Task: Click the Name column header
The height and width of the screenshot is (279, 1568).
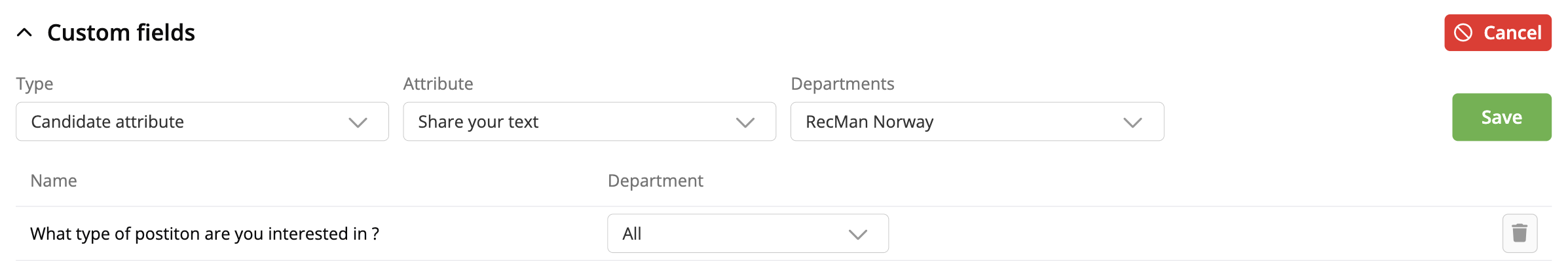Action: pyautogui.click(x=54, y=181)
